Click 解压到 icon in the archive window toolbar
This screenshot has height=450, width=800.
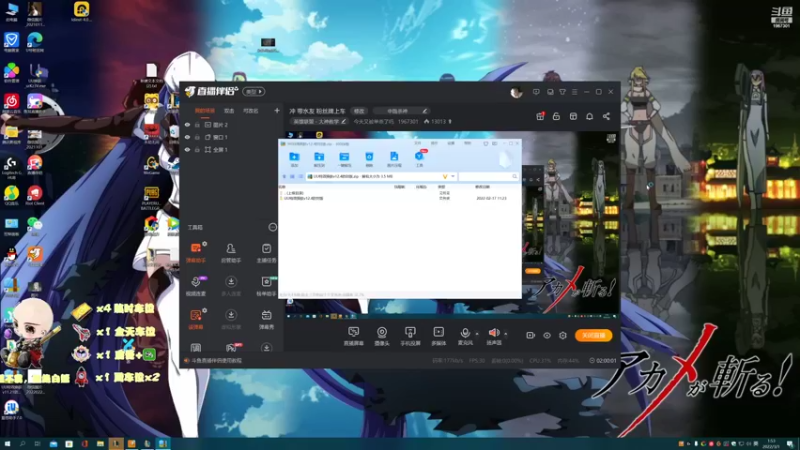(x=319, y=159)
